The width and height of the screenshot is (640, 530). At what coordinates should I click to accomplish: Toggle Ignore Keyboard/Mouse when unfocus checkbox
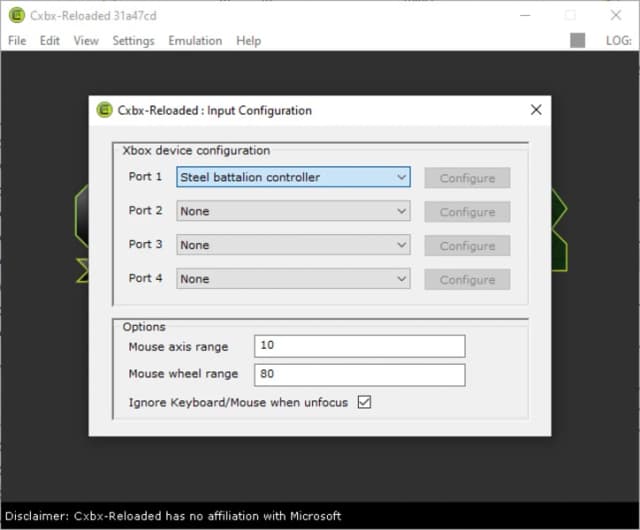[x=364, y=402]
